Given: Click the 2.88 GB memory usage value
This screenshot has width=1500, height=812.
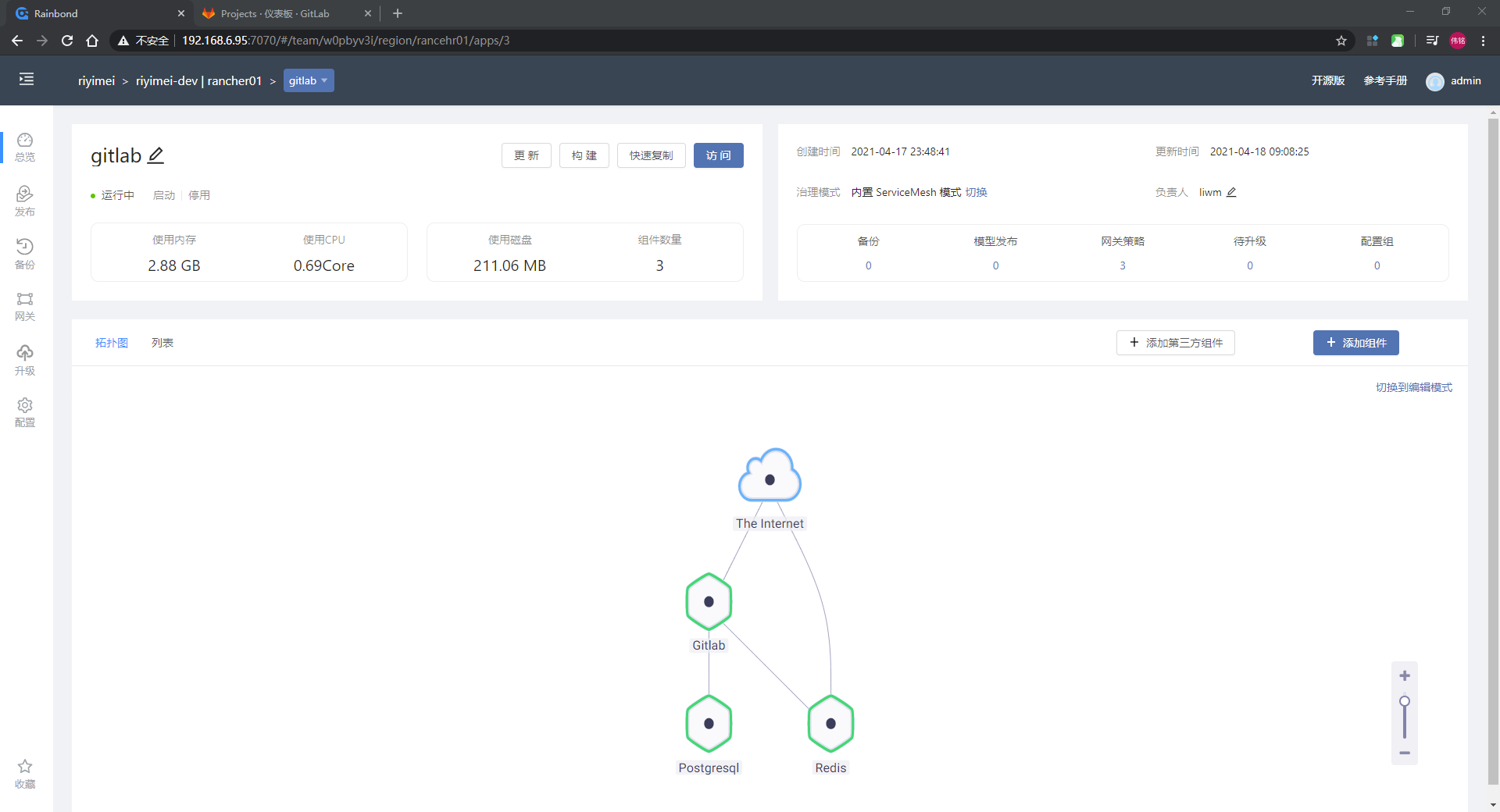Looking at the screenshot, I should pos(174,265).
